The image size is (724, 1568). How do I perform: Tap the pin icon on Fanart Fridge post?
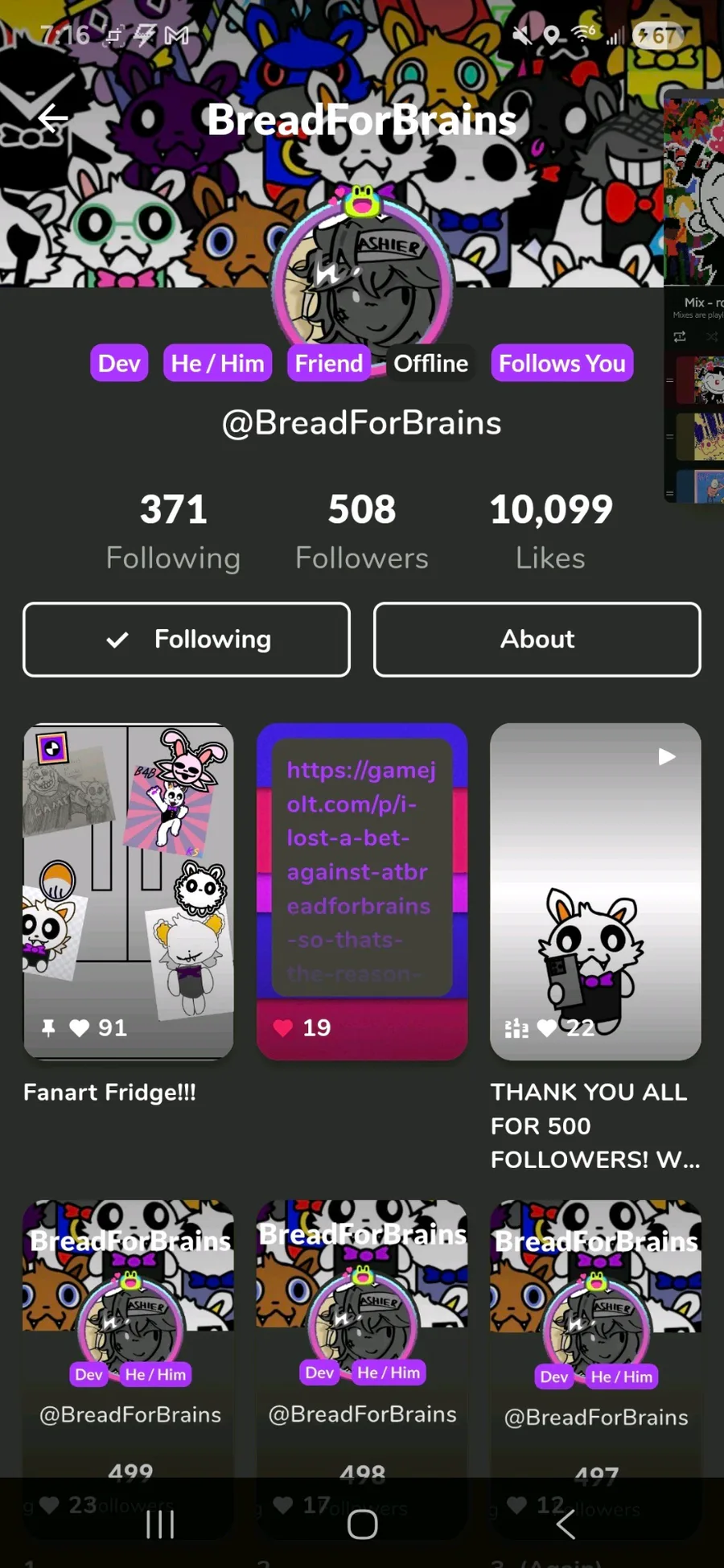tap(48, 1027)
